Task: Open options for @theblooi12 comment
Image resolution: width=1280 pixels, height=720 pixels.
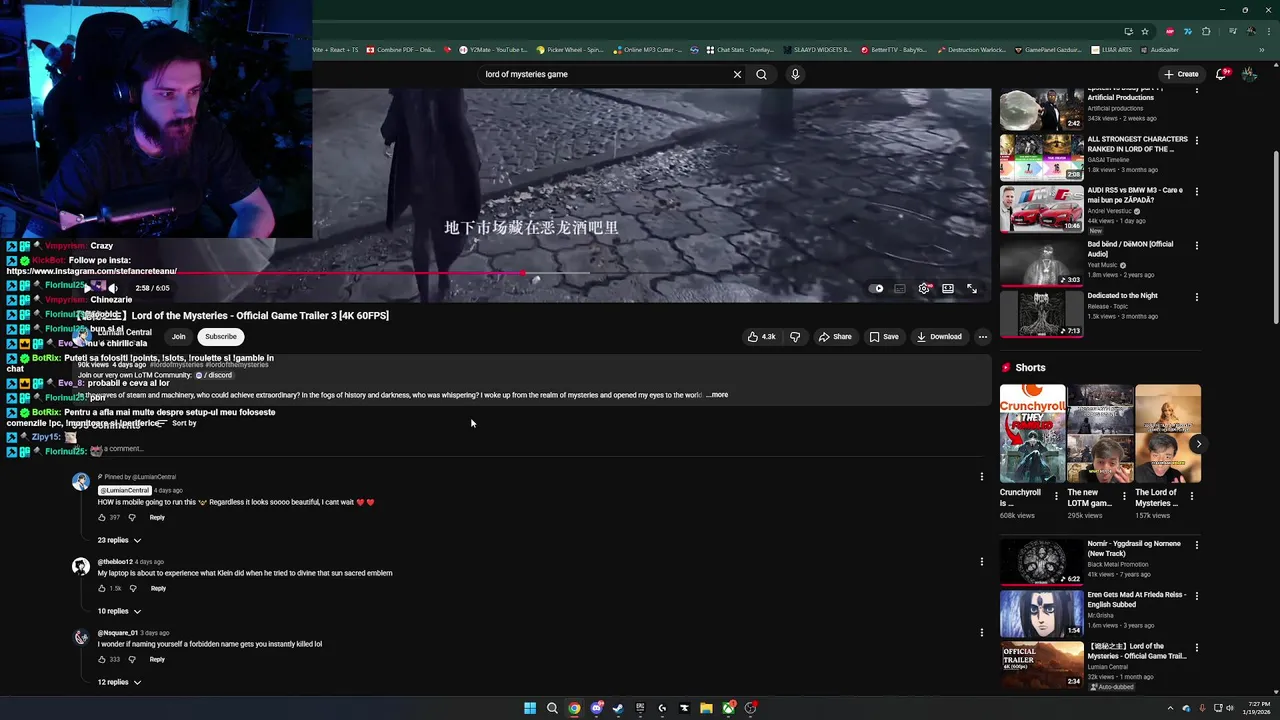Action: (981, 562)
